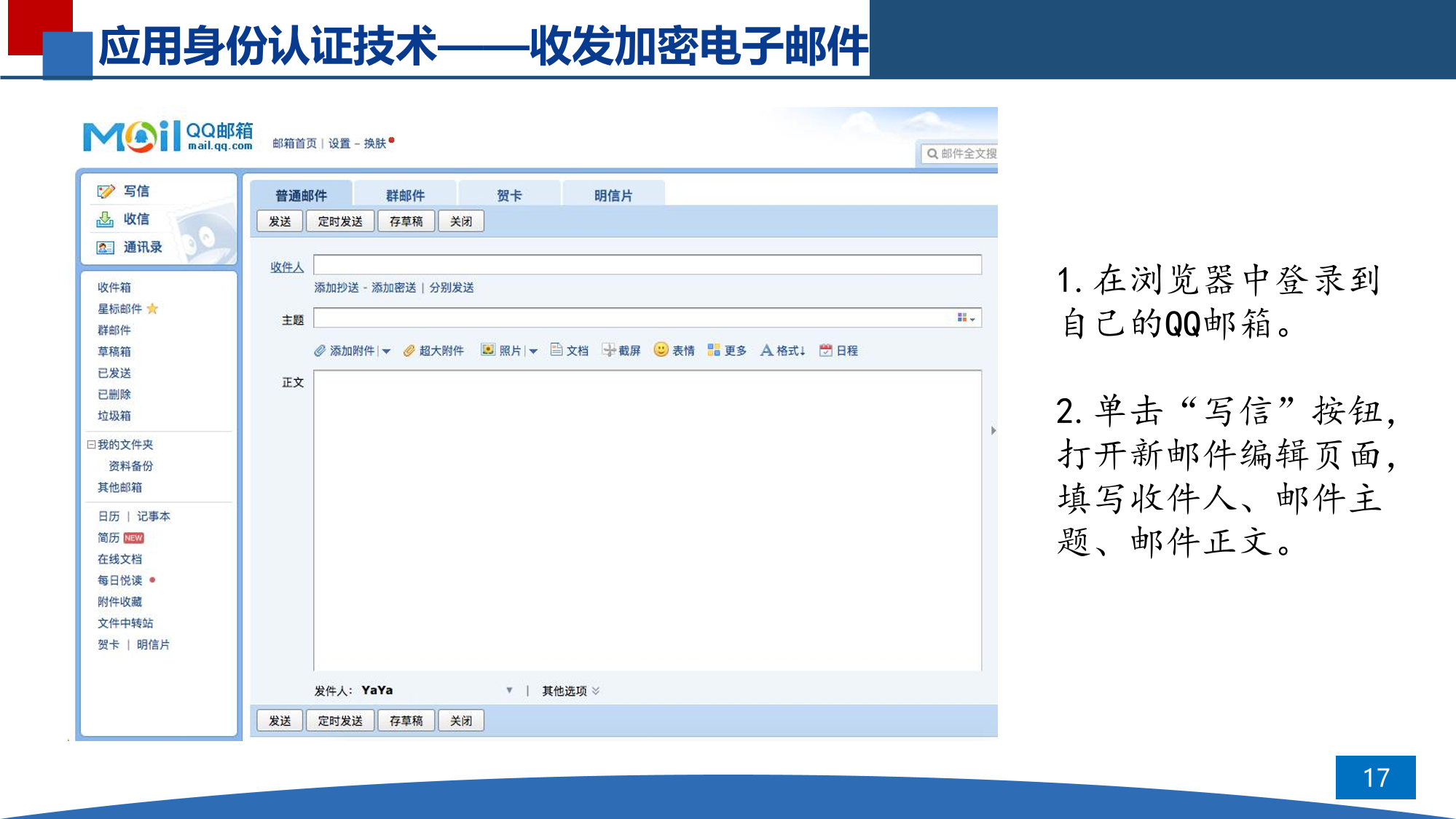Expand the add attachment dropdown arrow
This screenshot has width=1456, height=819.
(x=387, y=352)
